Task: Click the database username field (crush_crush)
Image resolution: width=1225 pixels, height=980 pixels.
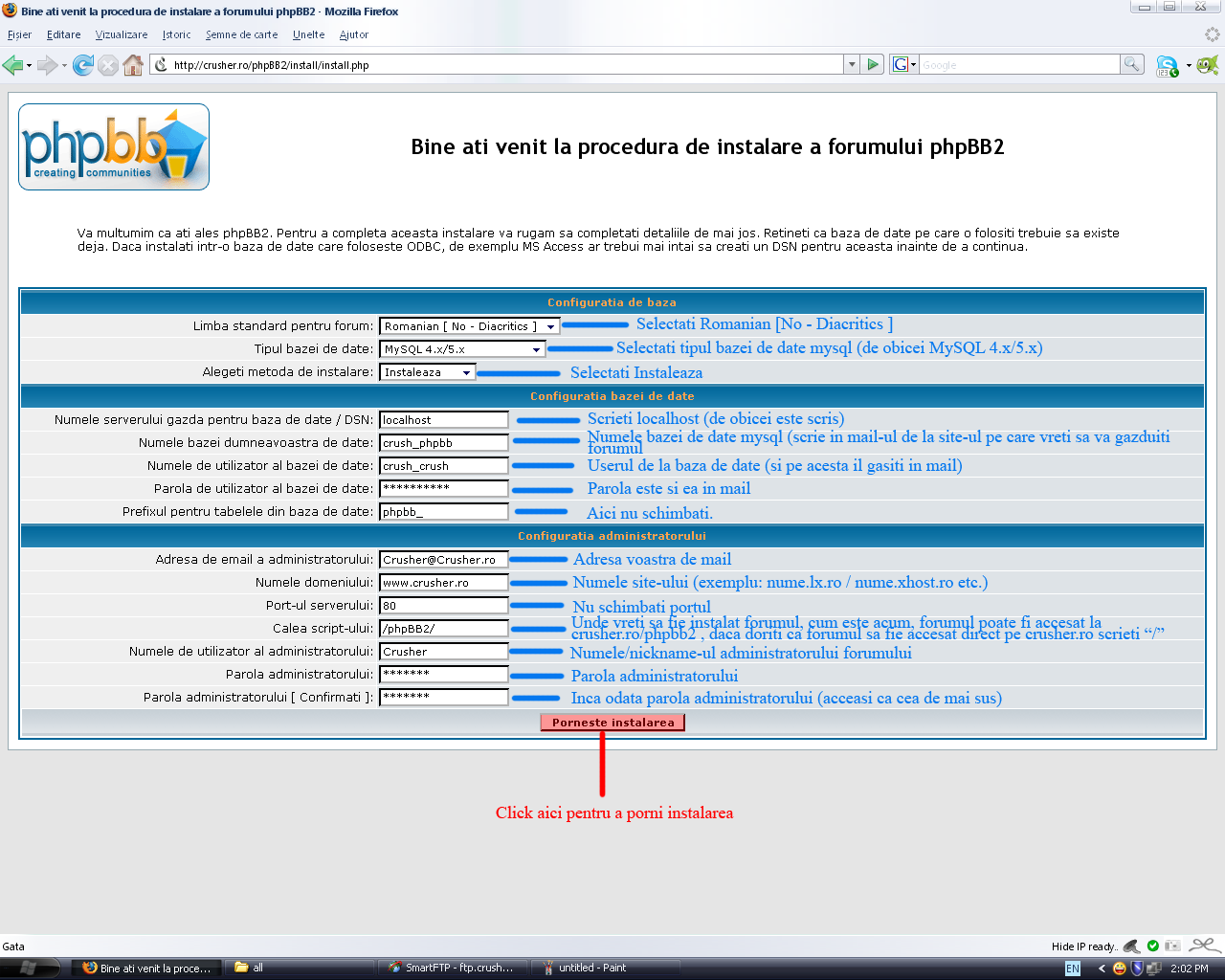Action: pyautogui.click(x=444, y=465)
